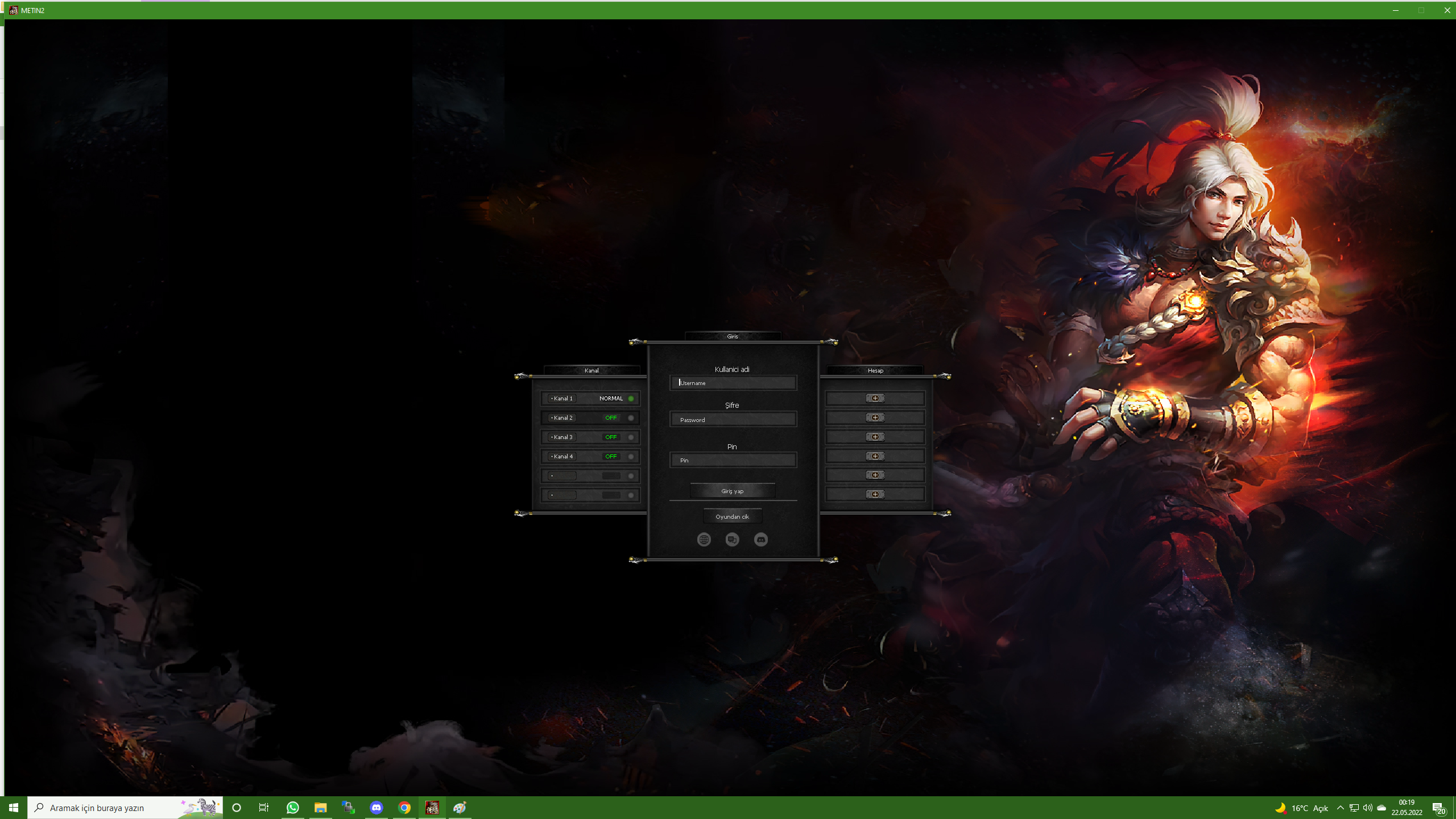Click the Oyundan cik exit button

point(733,516)
